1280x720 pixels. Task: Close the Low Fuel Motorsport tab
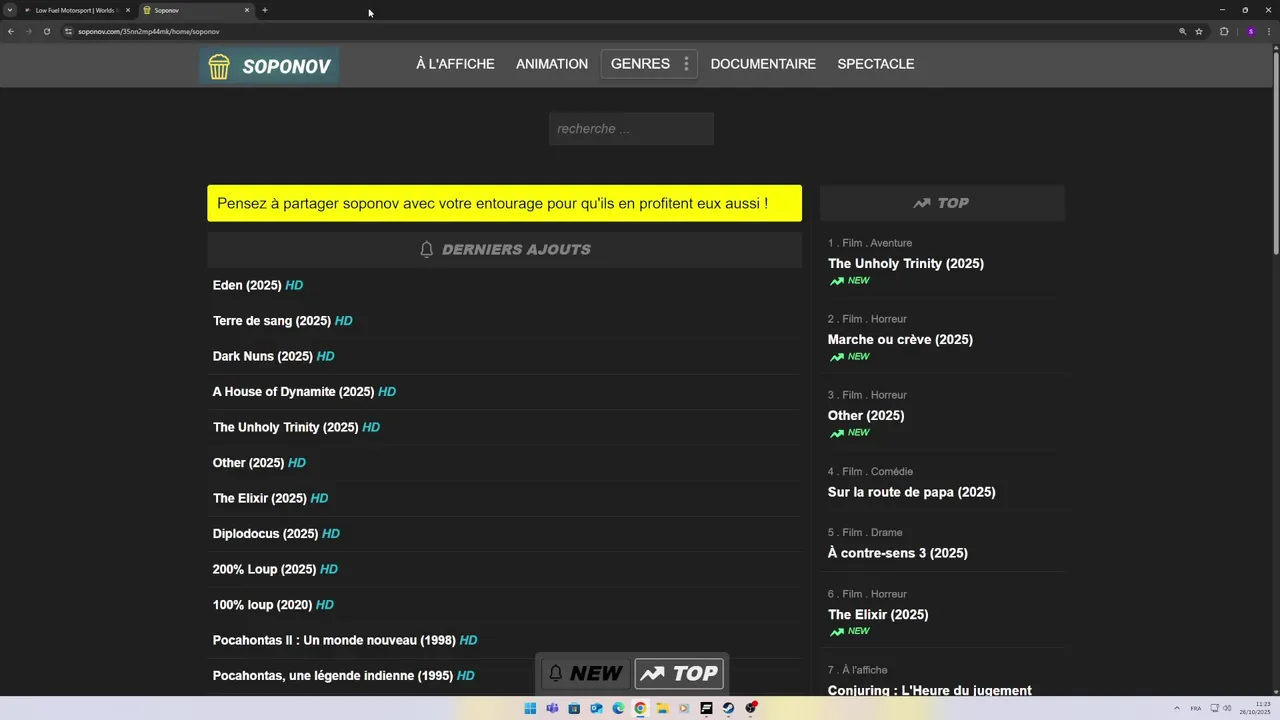(128, 10)
